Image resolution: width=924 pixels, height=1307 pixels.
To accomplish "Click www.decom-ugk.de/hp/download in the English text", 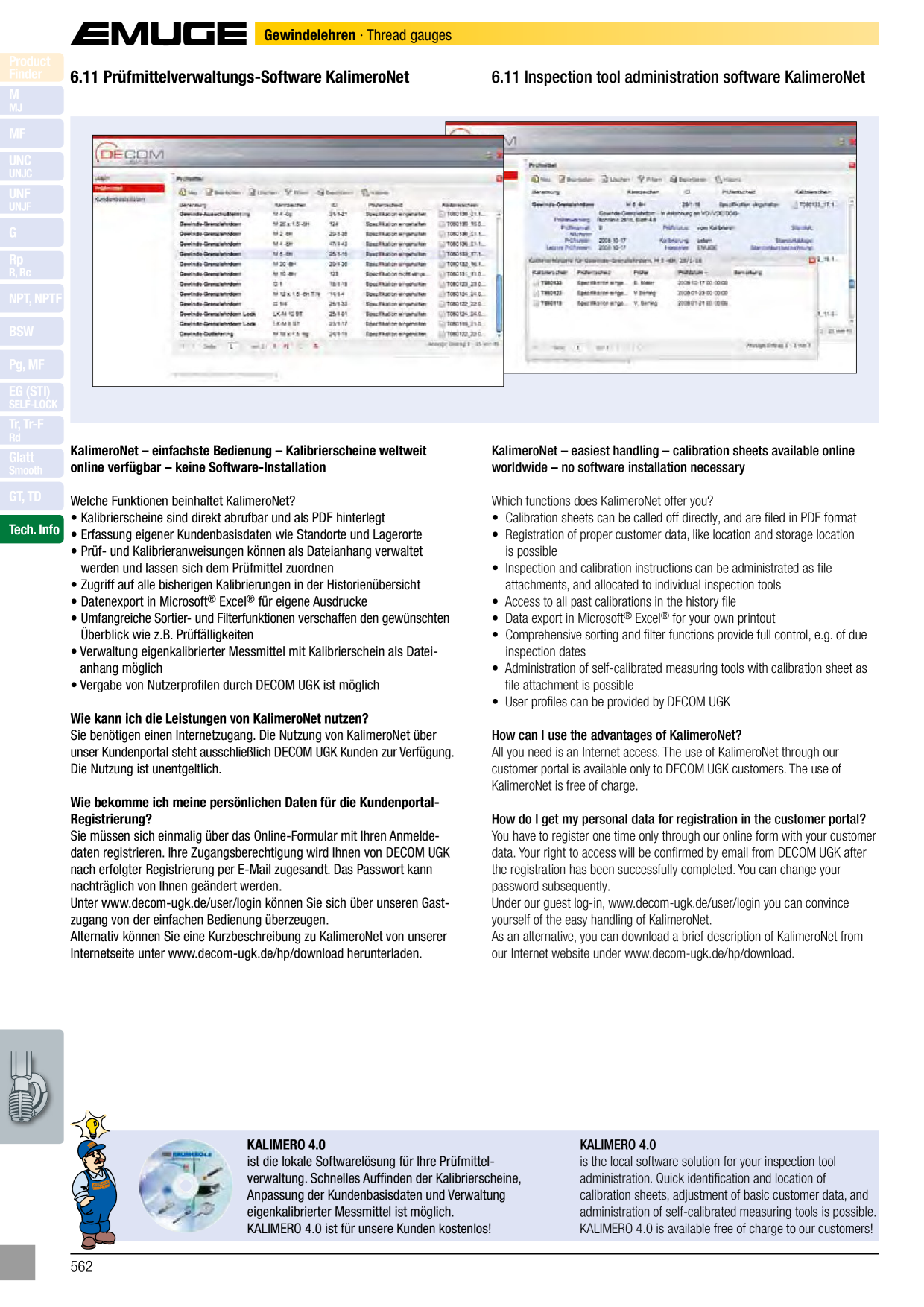I will (x=708, y=953).
